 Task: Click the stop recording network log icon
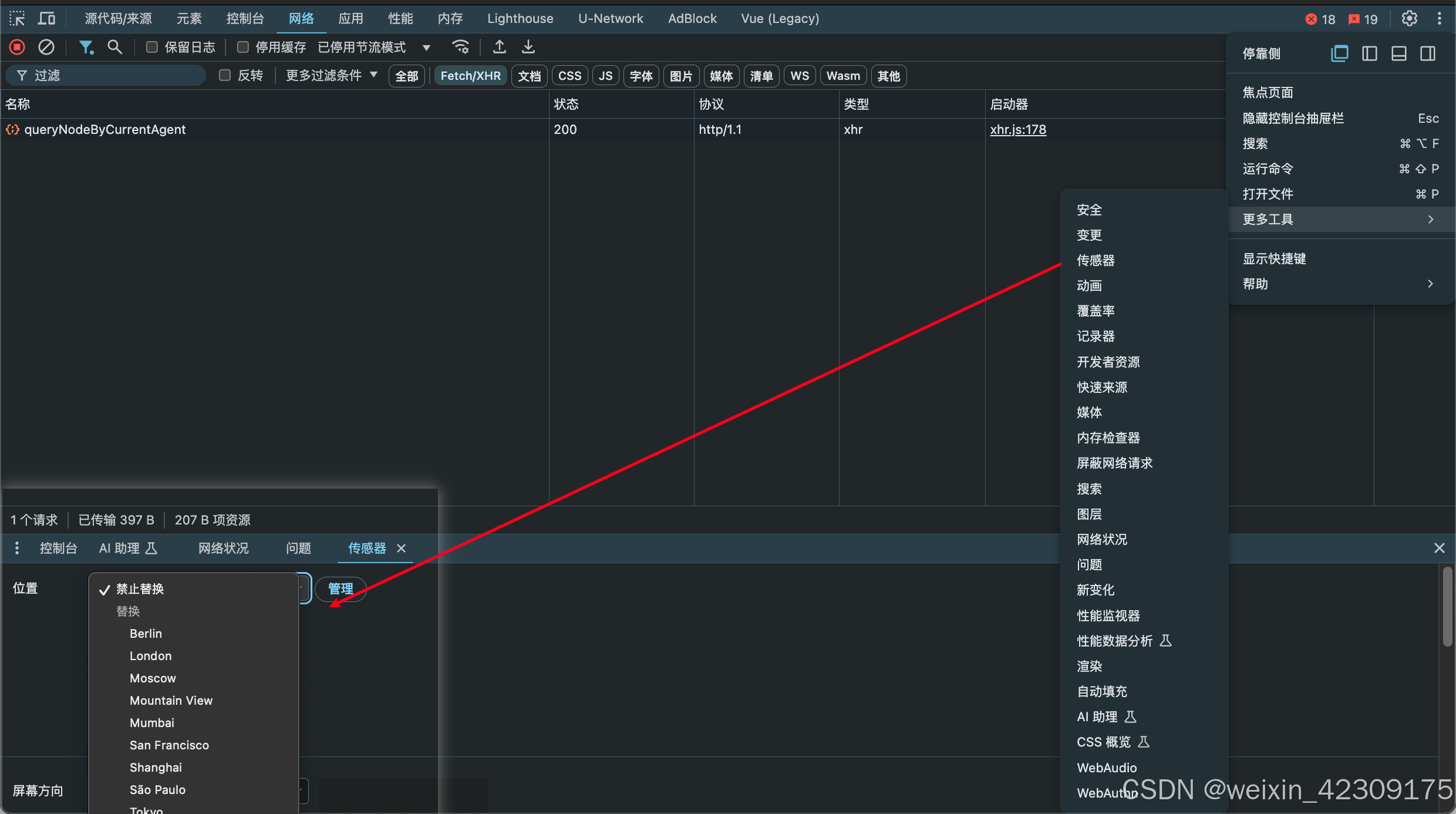[x=17, y=47]
